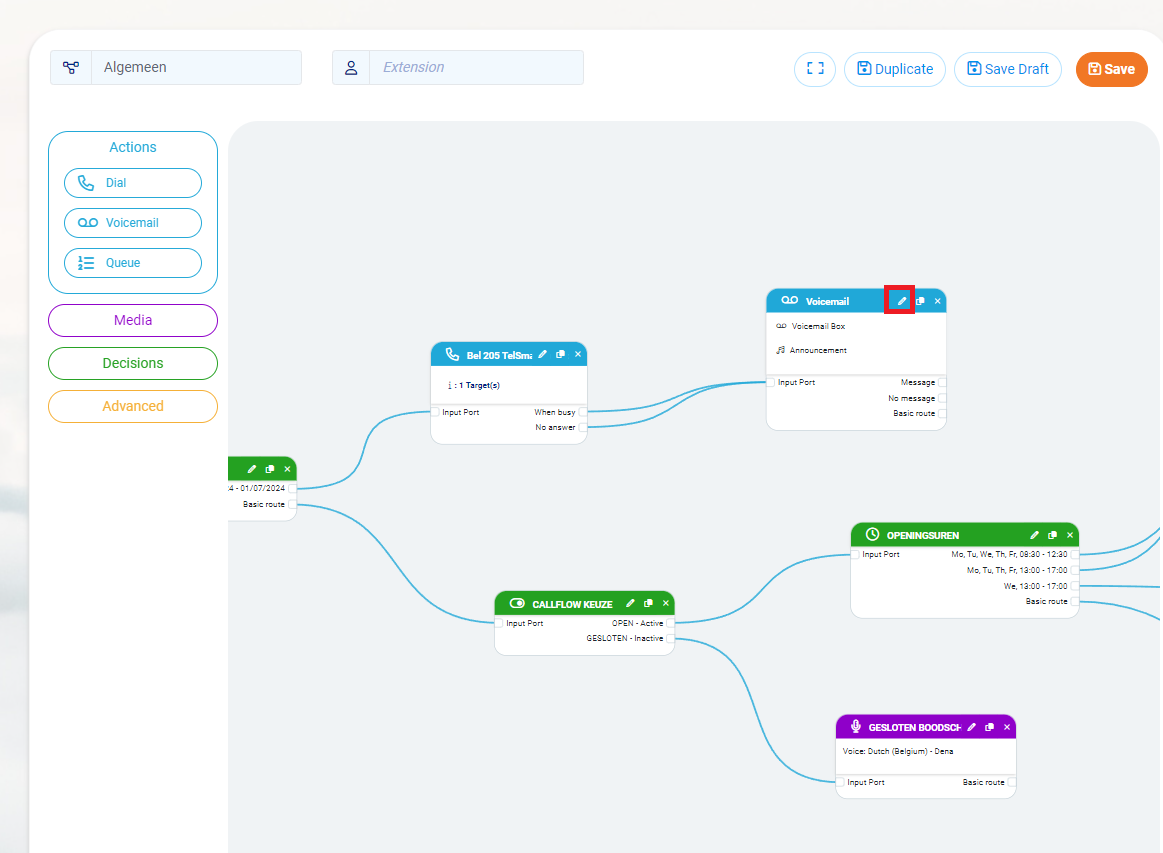Edit the CALLFLOW KEUZE node
This screenshot has width=1163, height=853.
630,603
